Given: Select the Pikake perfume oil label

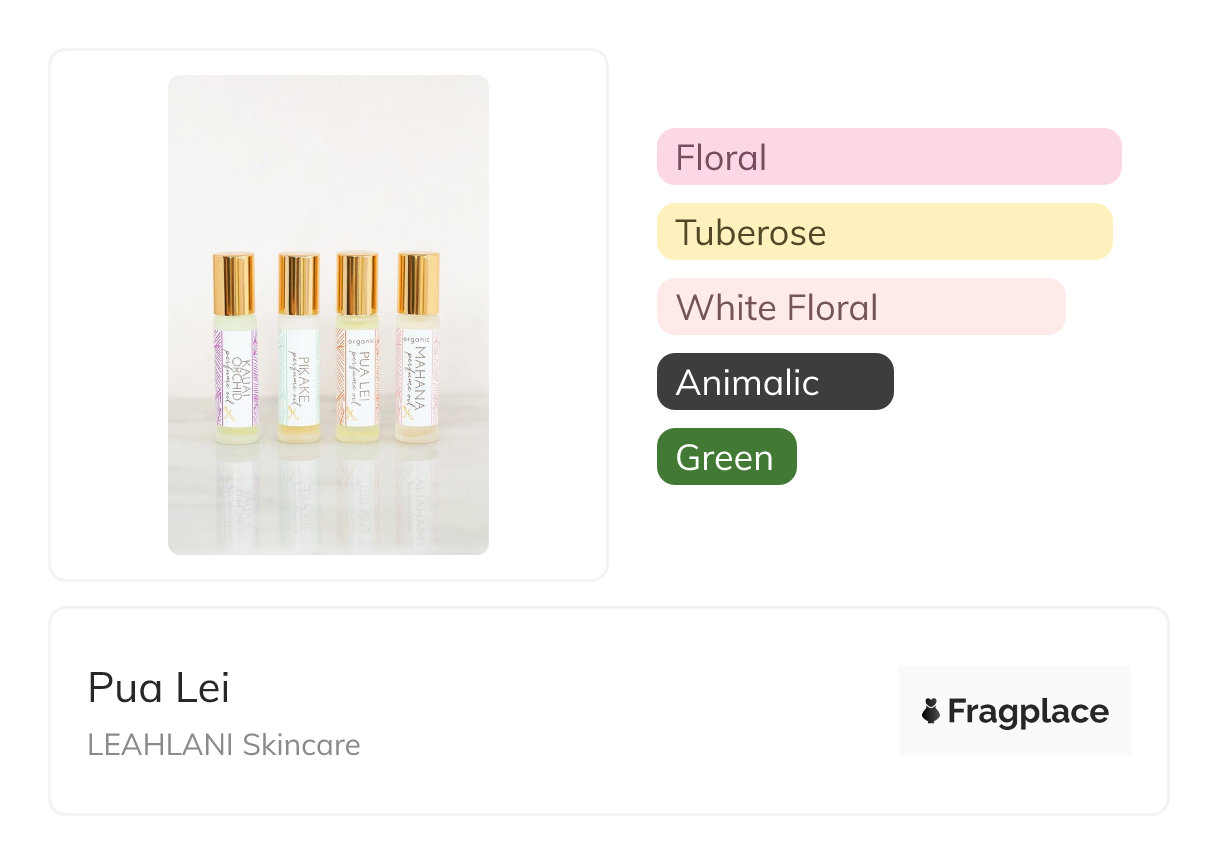Looking at the screenshot, I should coord(299,378).
